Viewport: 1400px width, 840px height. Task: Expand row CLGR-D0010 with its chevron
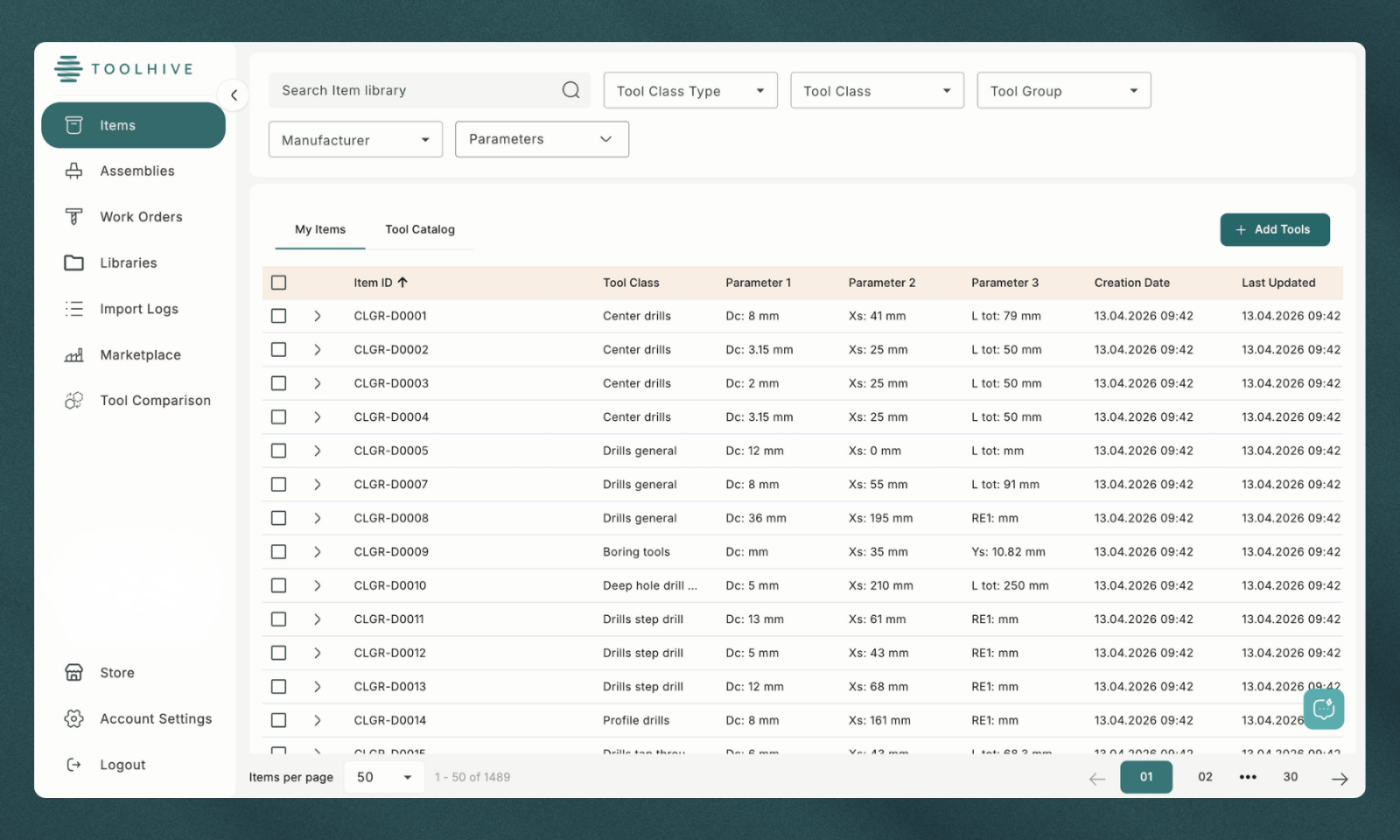[317, 585]
